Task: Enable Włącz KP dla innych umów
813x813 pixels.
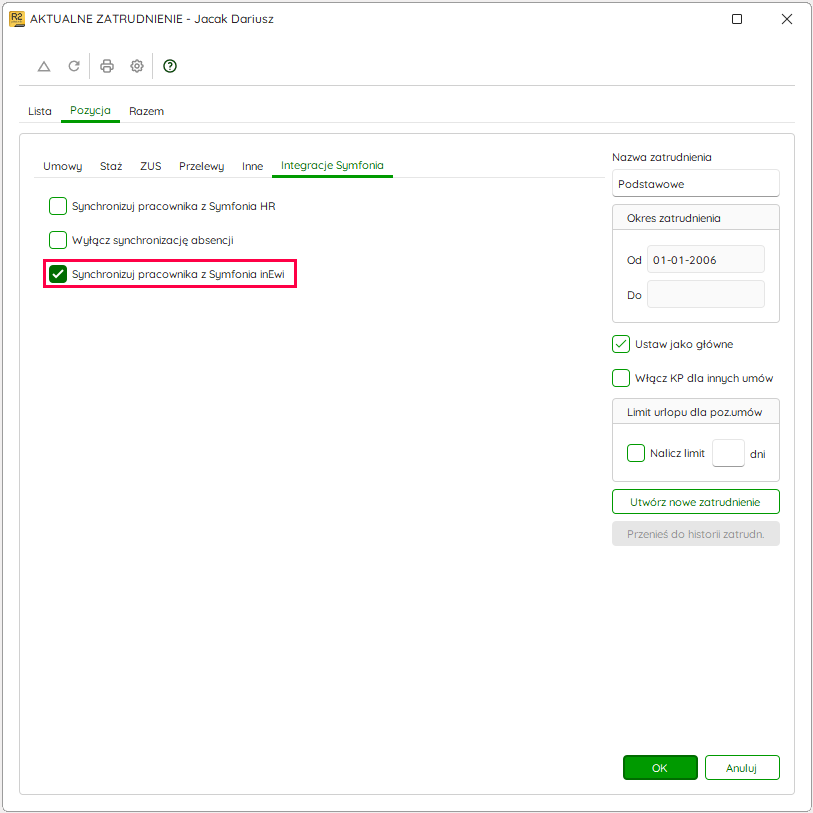Action: tap(621, 378)
